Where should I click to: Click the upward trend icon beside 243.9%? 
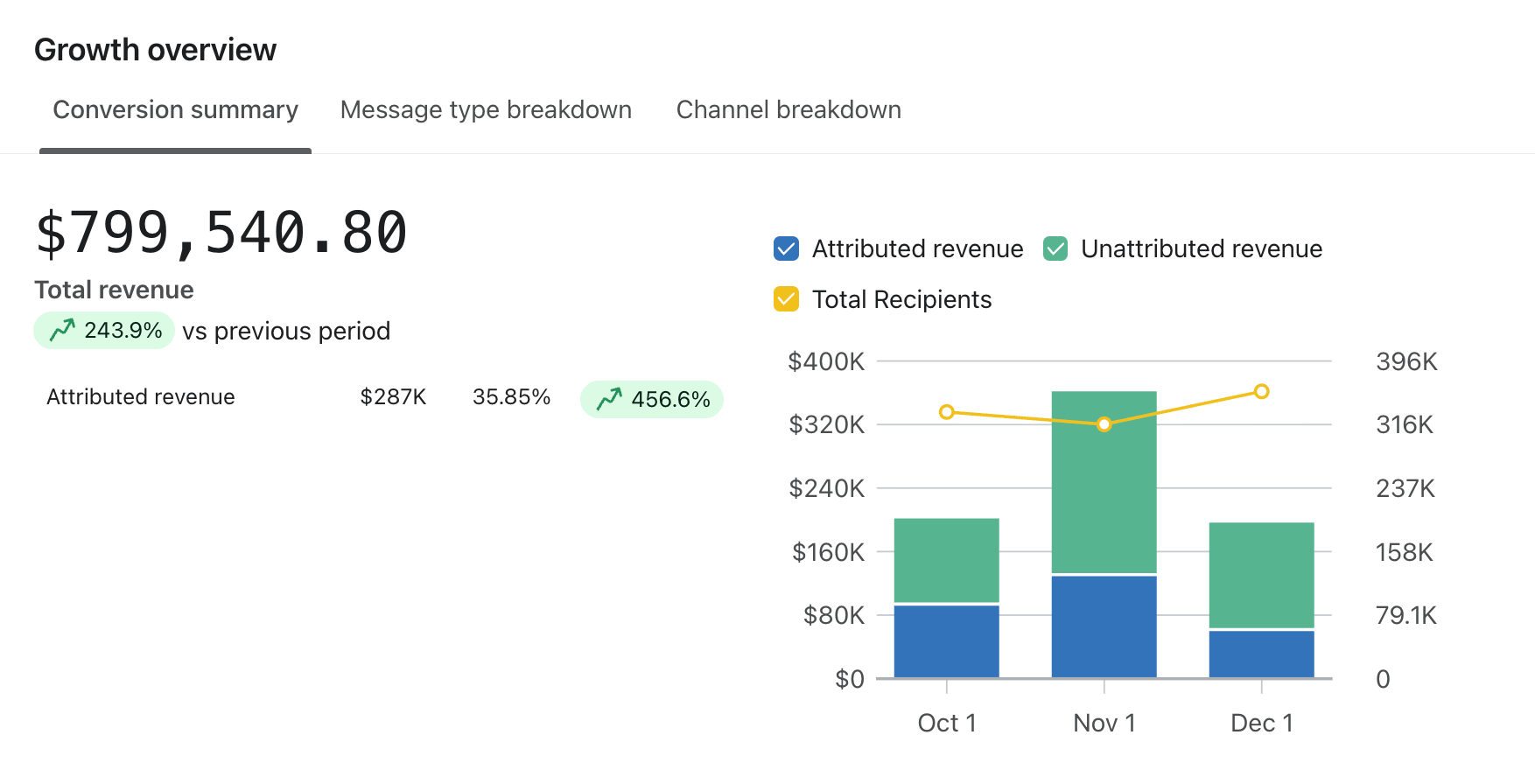[62, 331]
